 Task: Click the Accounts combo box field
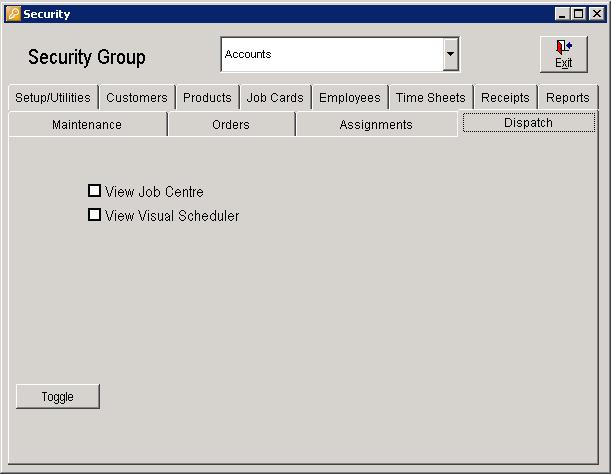[x=331, y=55]
